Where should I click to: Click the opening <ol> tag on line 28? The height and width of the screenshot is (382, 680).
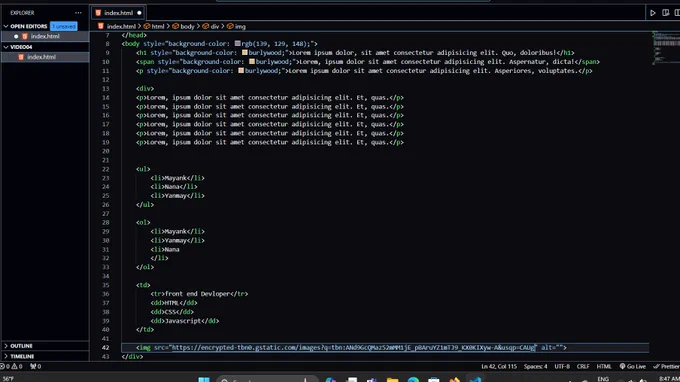143,222
